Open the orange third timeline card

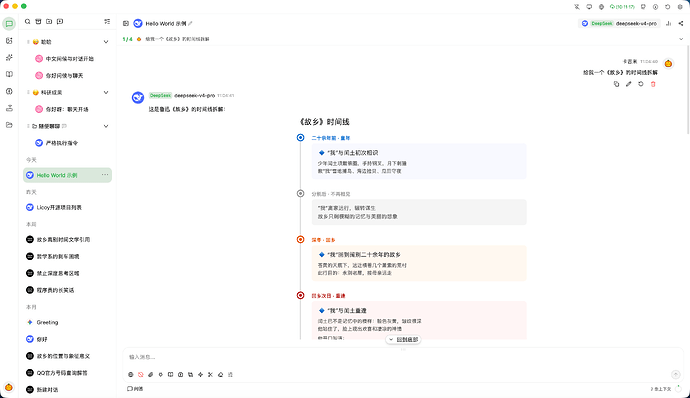pyautogui.click(x=419, y=263)
